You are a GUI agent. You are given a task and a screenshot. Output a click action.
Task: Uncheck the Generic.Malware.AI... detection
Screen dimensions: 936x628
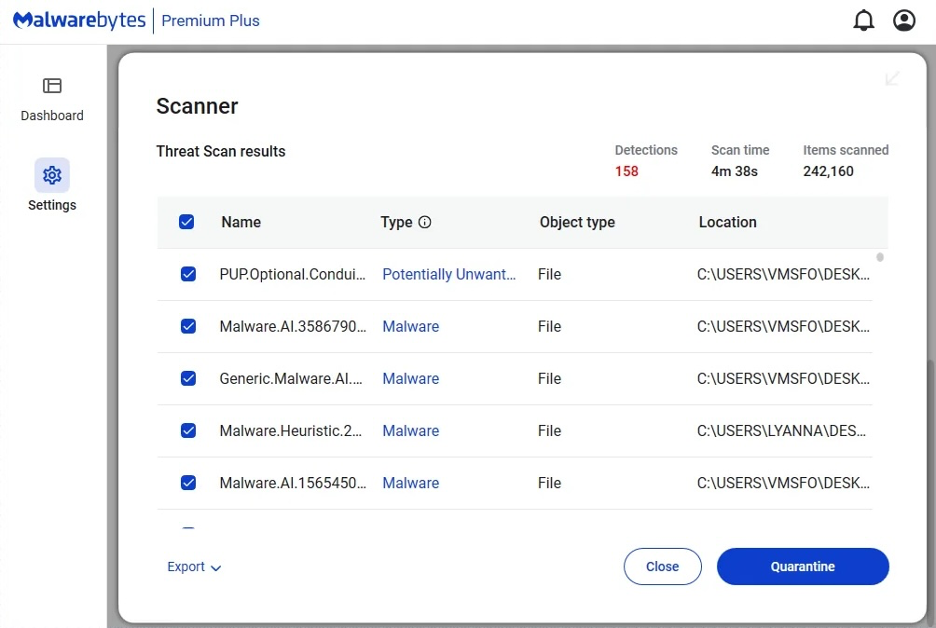coord(188,378)
